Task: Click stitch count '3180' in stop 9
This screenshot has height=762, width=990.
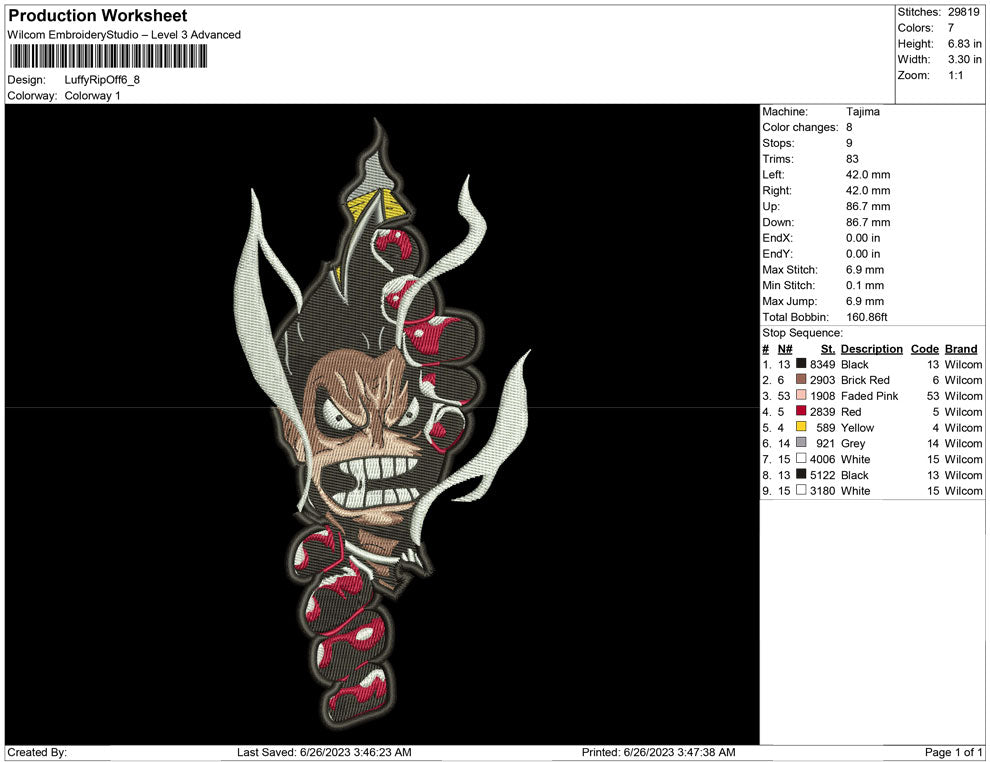Action: [x=823, y=491]
